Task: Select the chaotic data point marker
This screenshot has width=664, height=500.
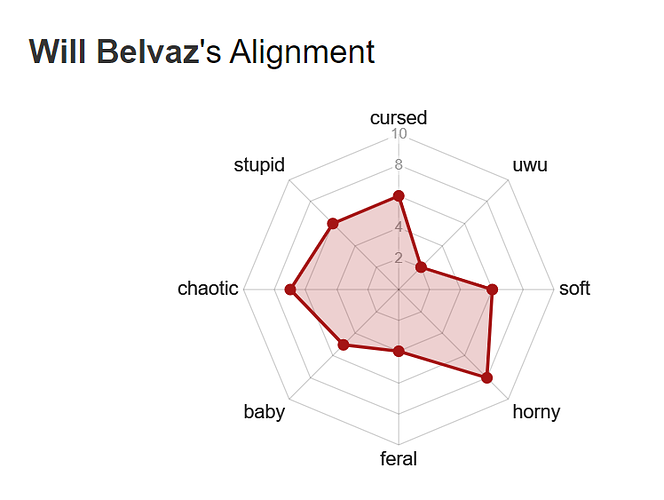Action: tap(291, 290)
